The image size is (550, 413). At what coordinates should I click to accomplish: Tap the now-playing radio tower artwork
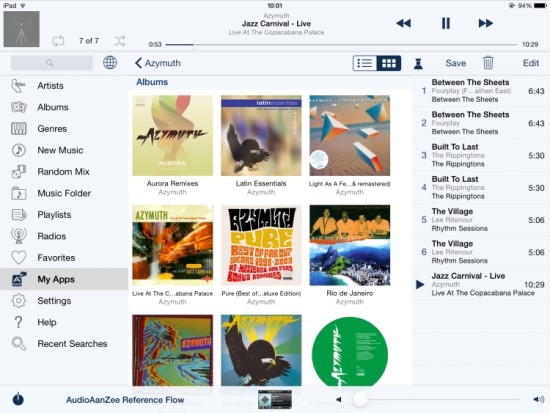click(x=21, y=29)
